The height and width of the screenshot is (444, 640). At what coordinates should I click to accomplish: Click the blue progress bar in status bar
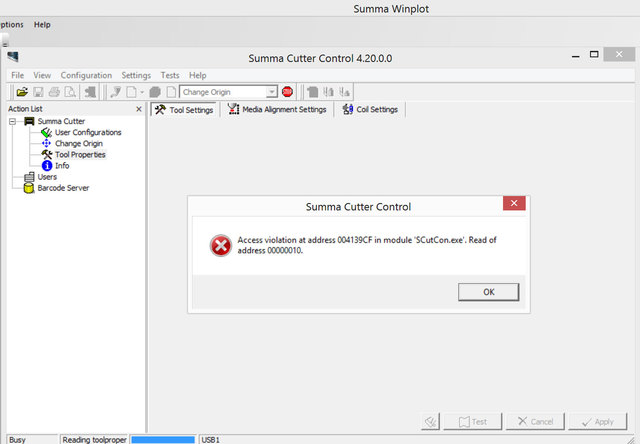point(163,440)
